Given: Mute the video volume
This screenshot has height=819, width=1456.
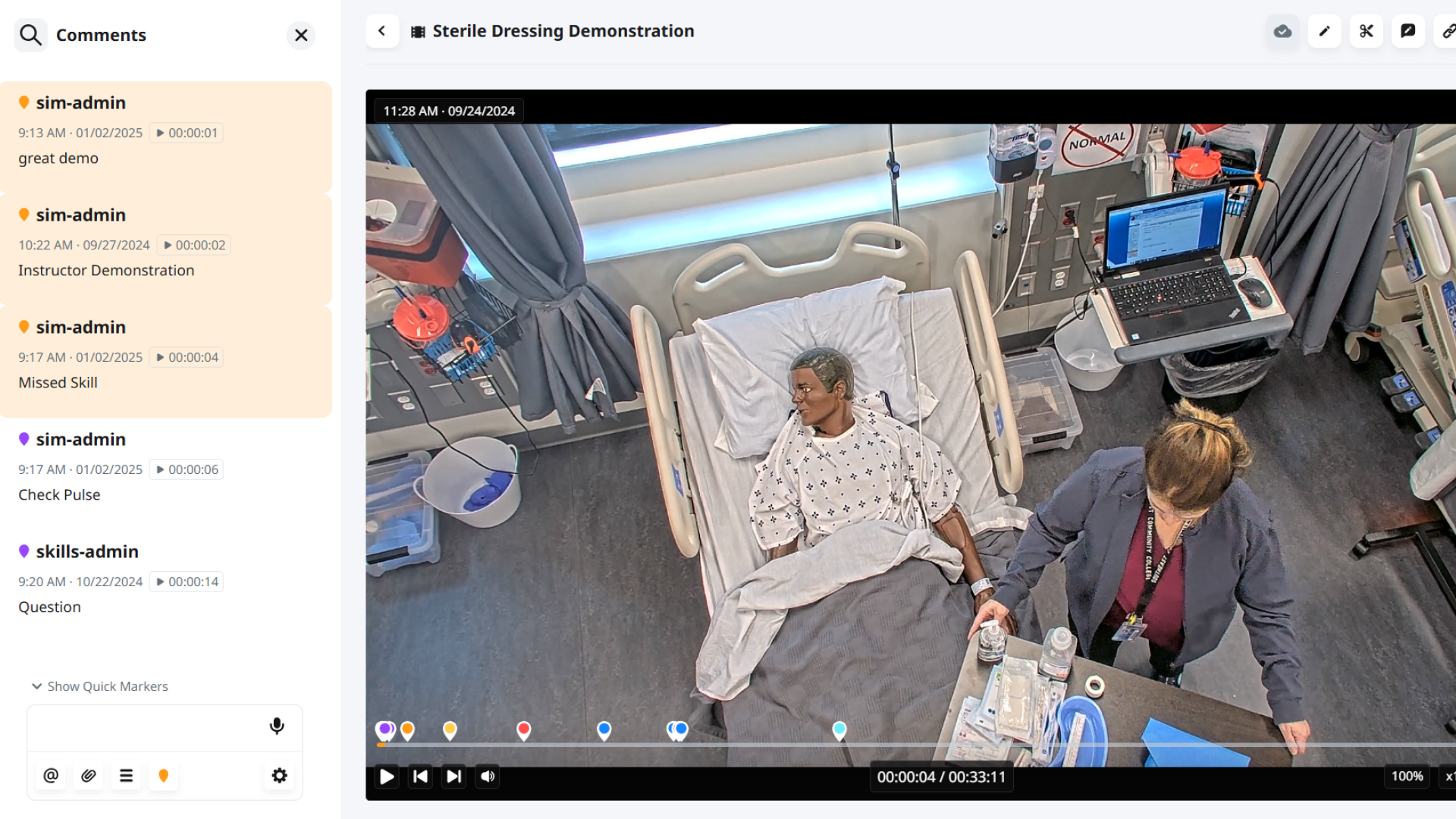Looking at the screenshot, I should click(488, 777).
